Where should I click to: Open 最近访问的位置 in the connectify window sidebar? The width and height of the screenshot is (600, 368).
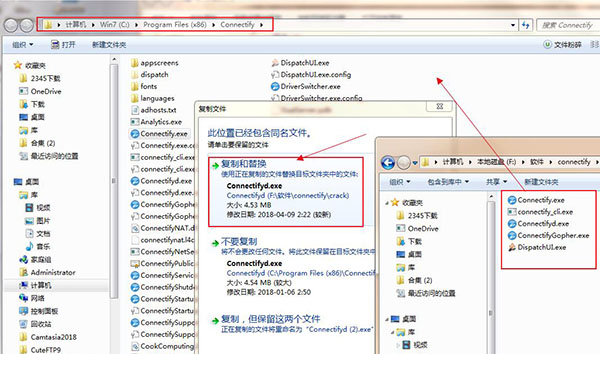pyautogui.click(x=426, y=293)
